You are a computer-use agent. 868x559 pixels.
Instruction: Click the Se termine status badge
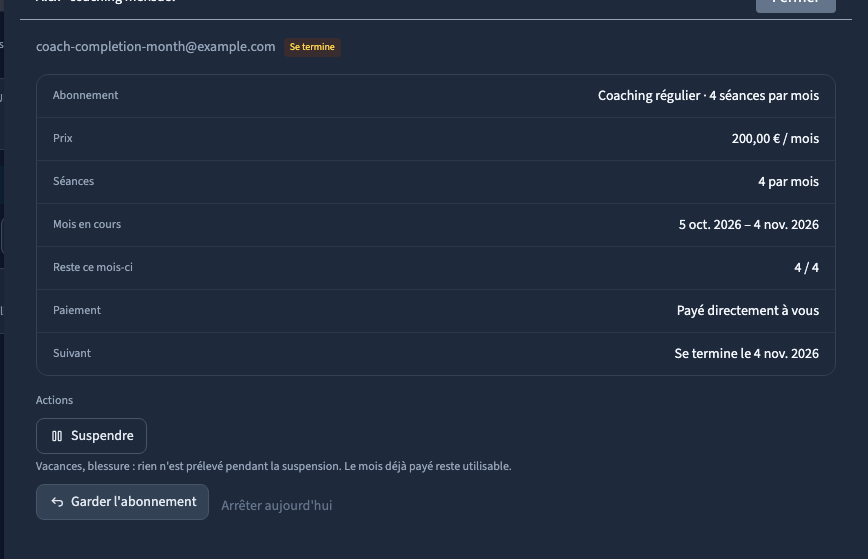pos(312,47)
